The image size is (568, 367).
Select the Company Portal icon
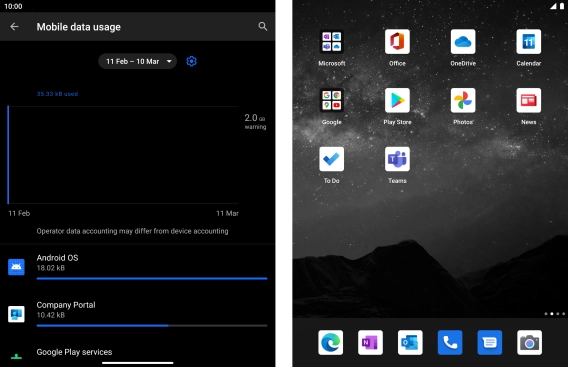click(16, 314)
